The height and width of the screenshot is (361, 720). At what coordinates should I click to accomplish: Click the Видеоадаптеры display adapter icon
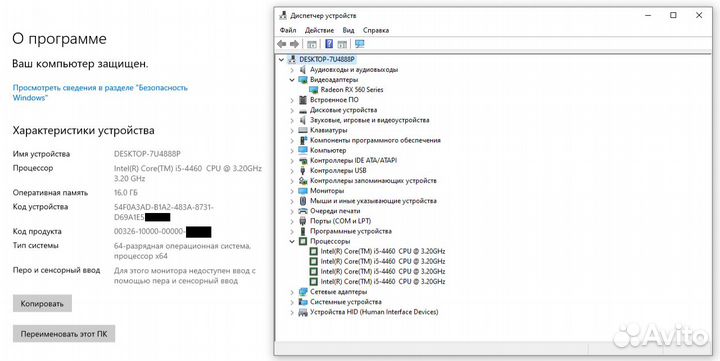[303, 80]
